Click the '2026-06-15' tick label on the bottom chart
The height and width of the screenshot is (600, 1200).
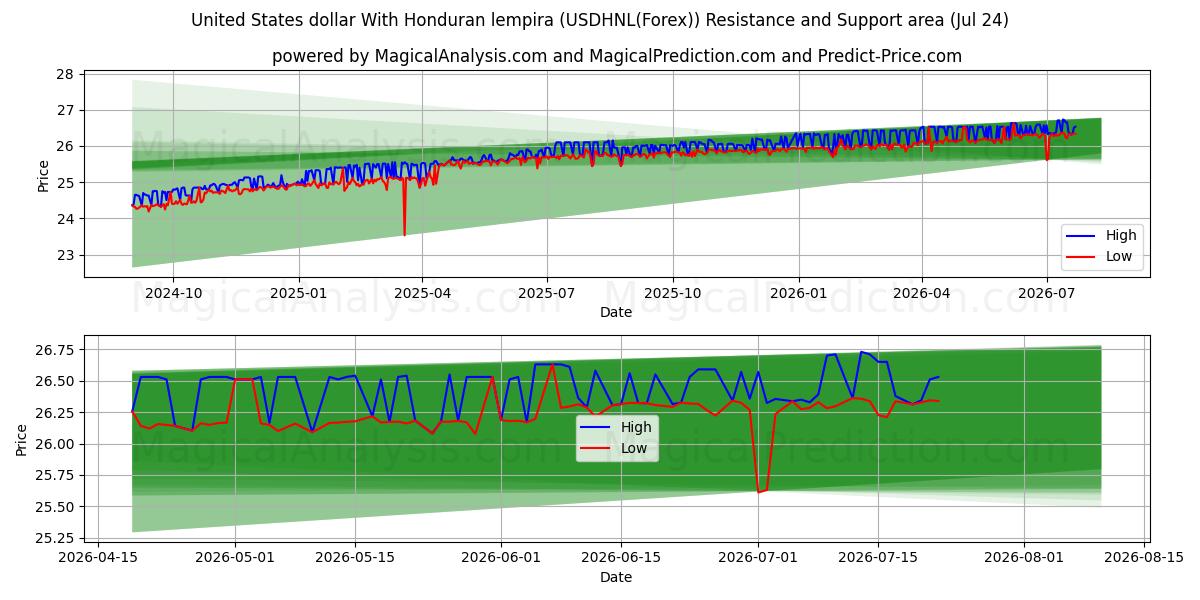pos(621,558)
